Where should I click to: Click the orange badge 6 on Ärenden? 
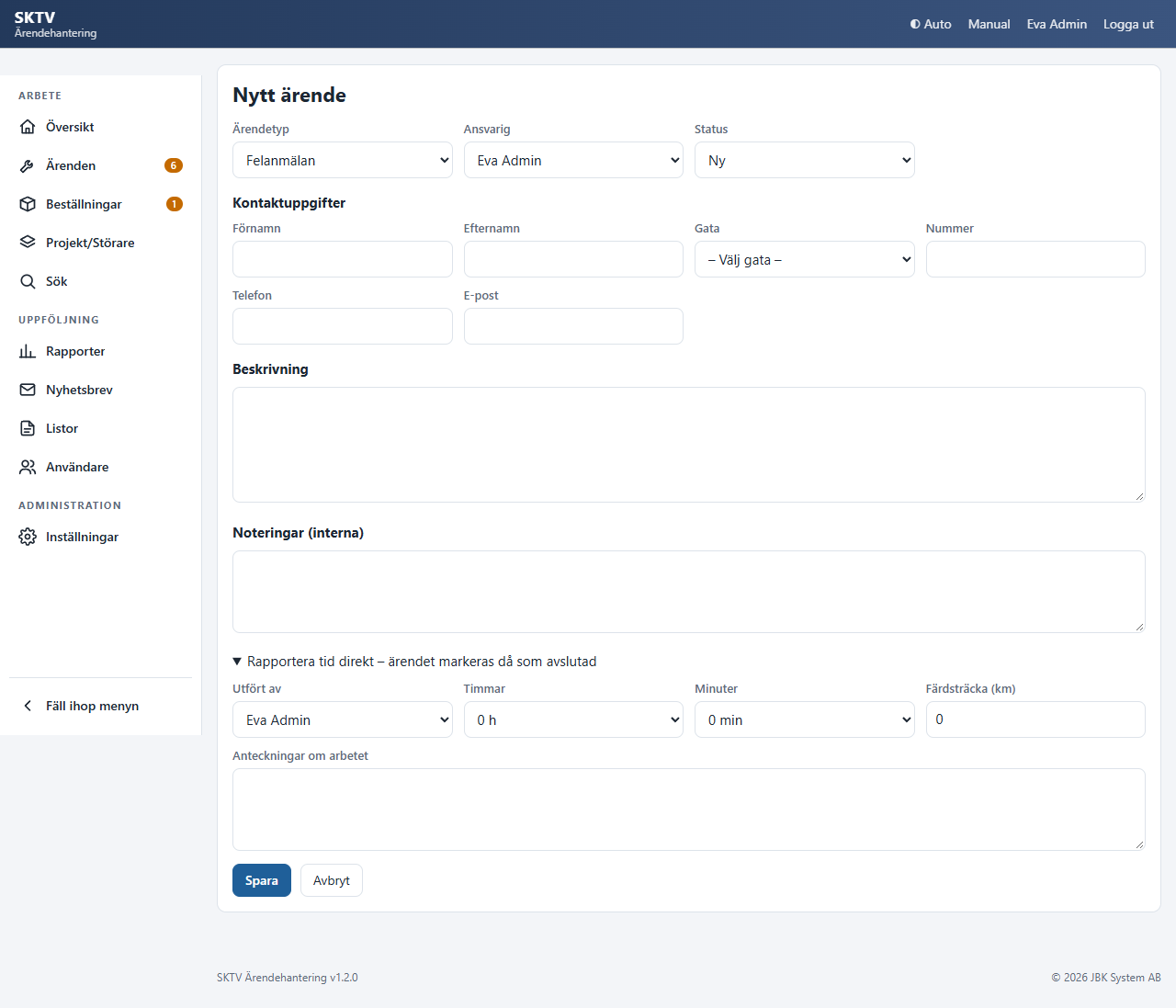coord(174,165)
